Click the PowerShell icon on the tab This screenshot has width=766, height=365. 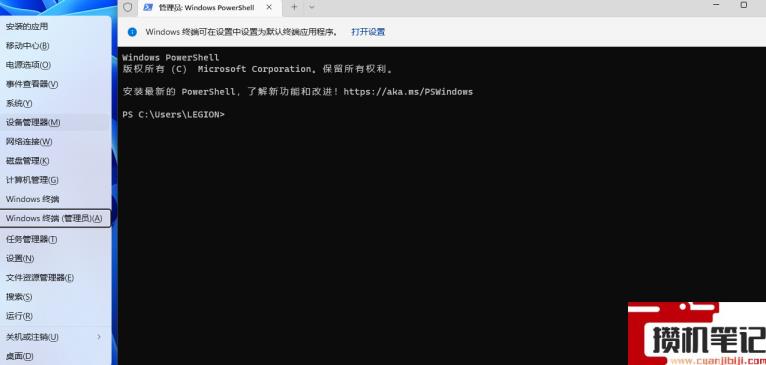point(148,7)
